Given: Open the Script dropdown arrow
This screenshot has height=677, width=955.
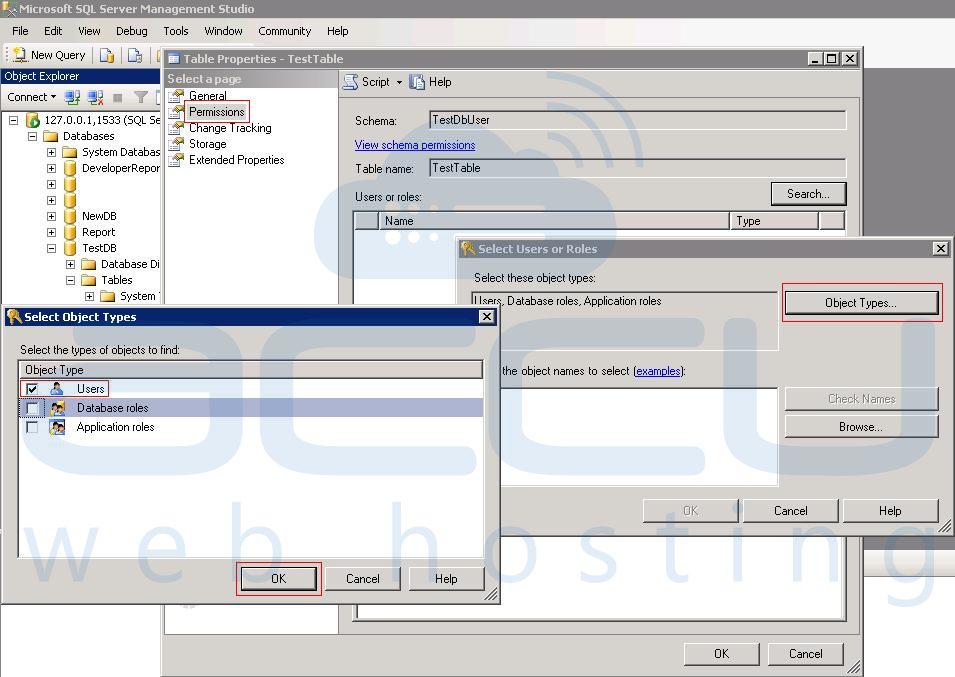Looking at the screenshot, I should pos(400,82).
